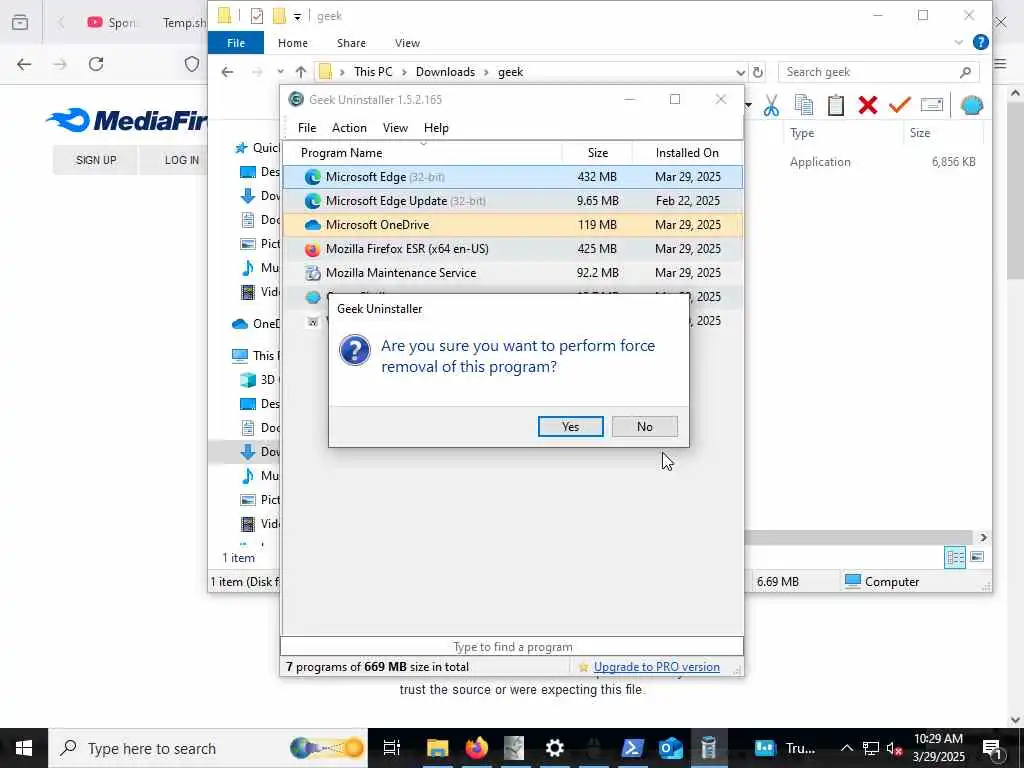
Task: Open Explorer help question mark icon
Action: pos(980,42)
